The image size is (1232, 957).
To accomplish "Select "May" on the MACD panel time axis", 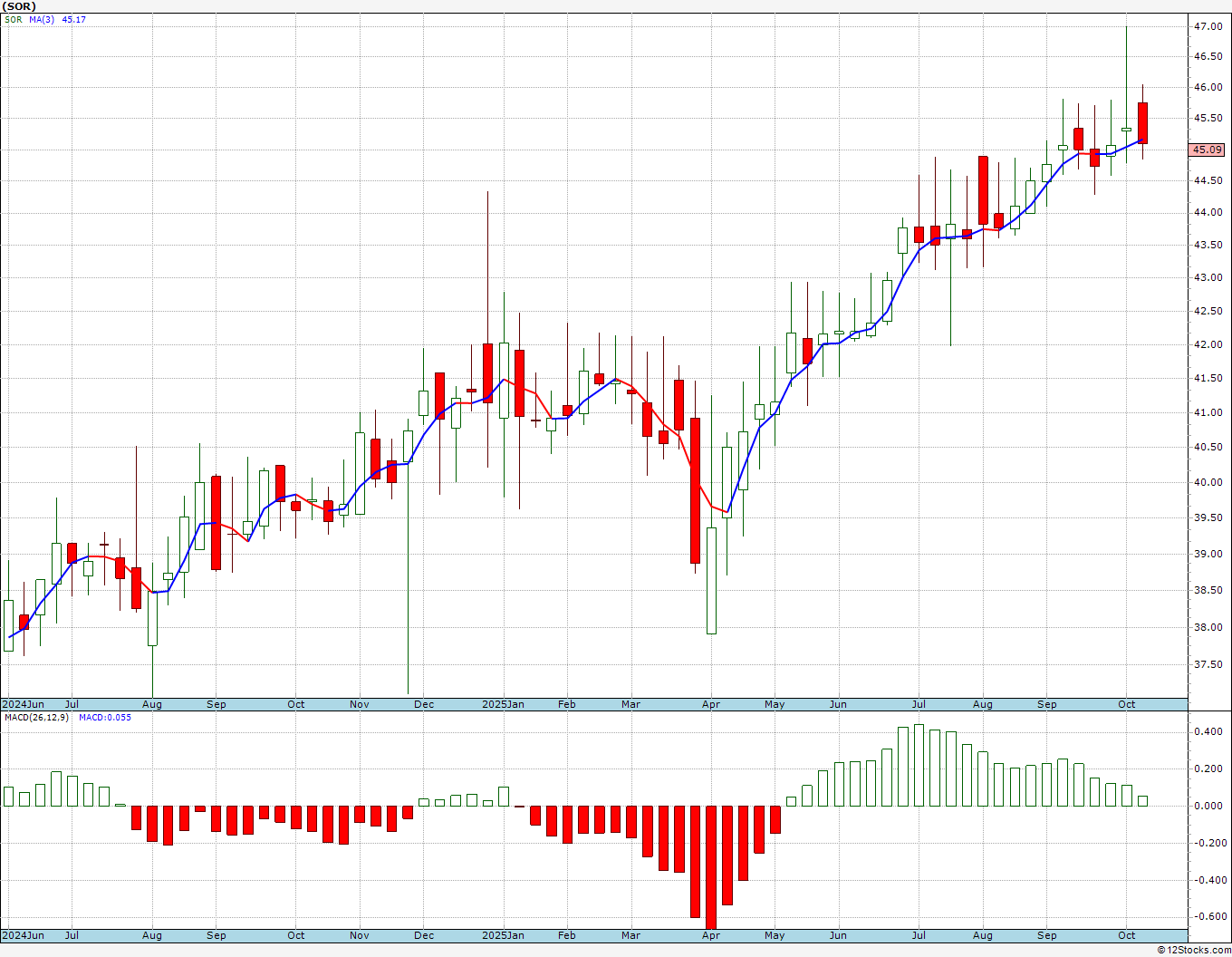I will (x=775, y=936).
